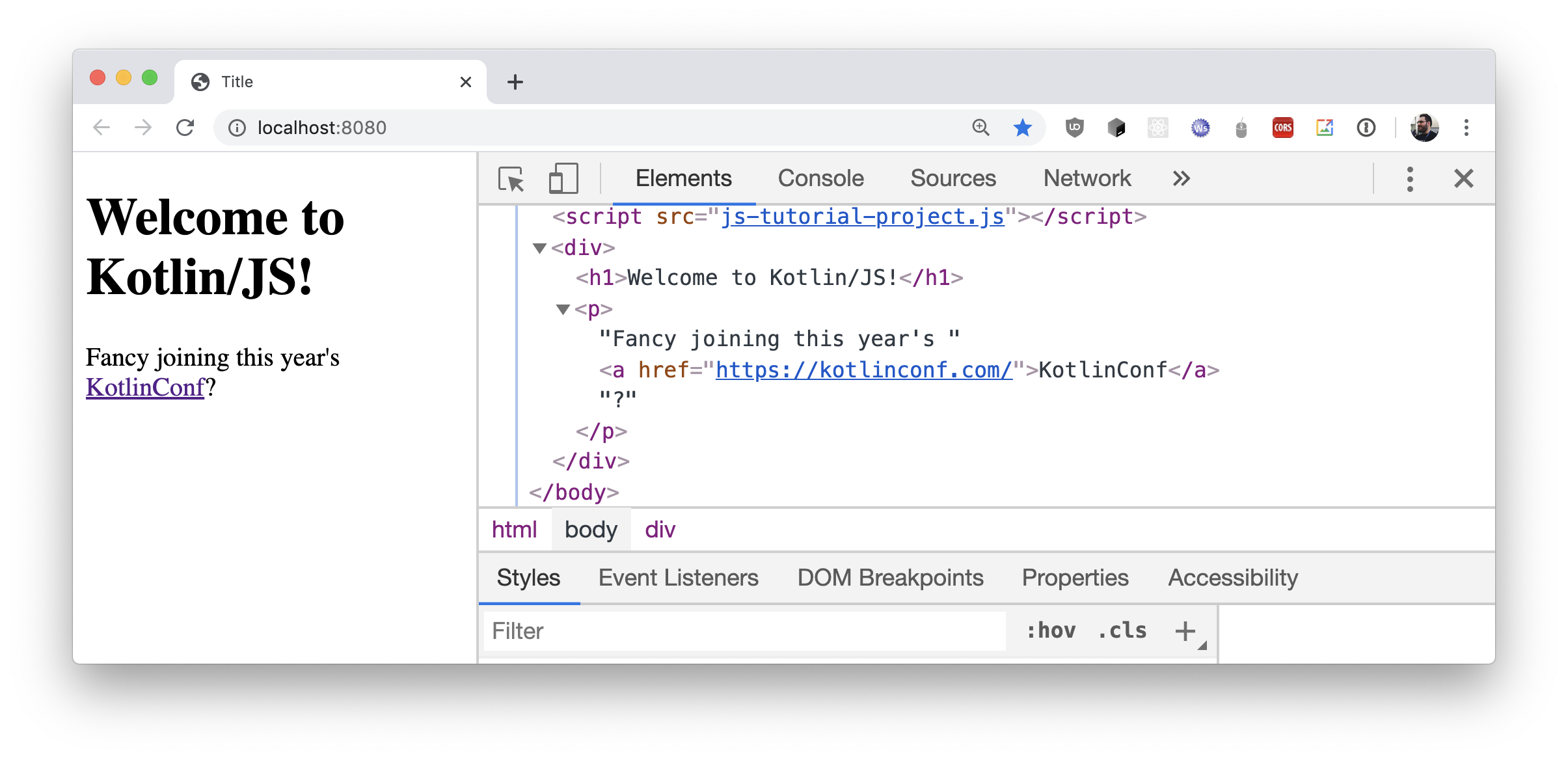Image resolution: width=1568 pixels, height=760 pixels.
Task: Open the uBlock shield extension icon
Action: (x=1074, y=128)
